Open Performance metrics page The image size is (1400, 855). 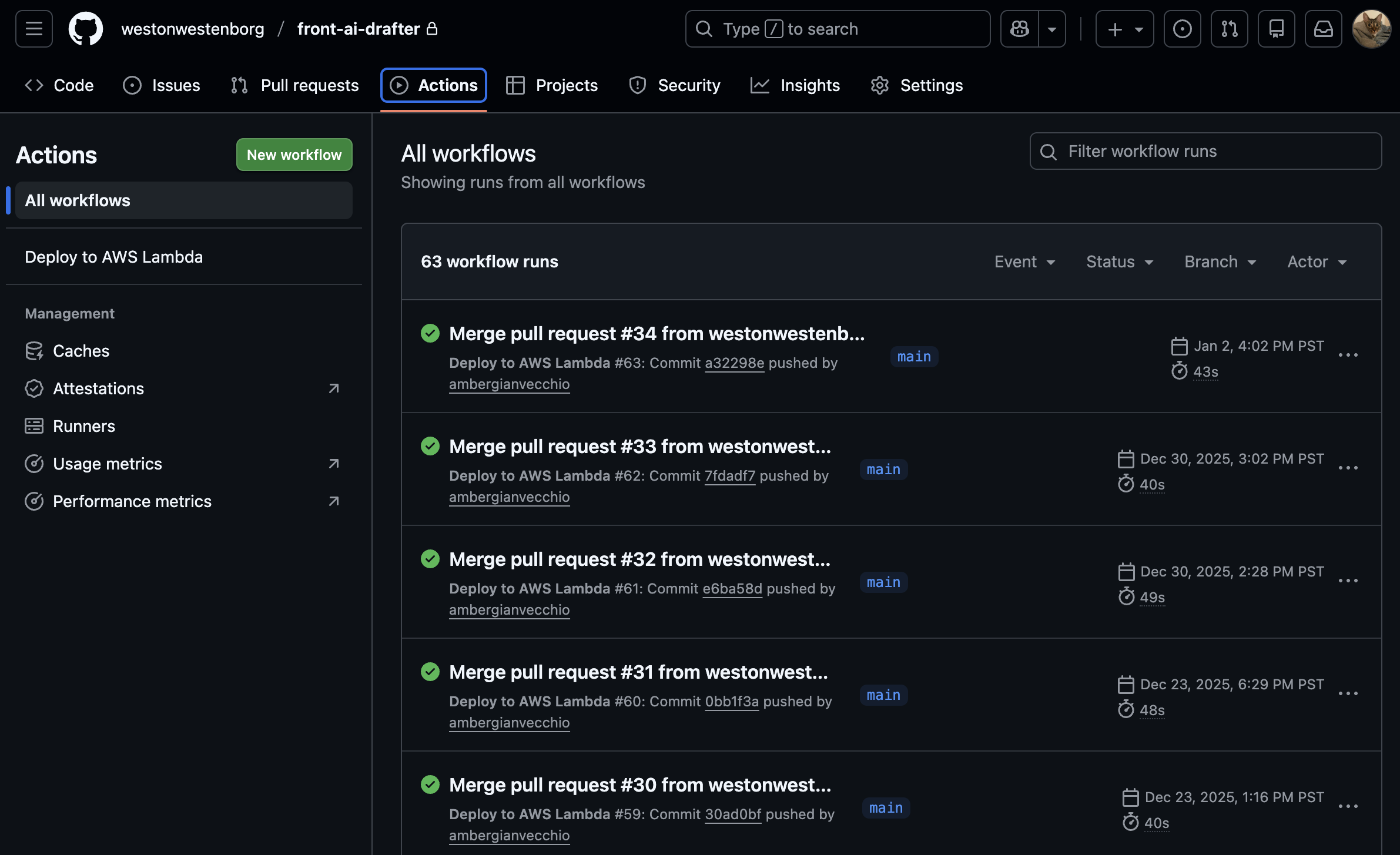click(x=132, y=501)
